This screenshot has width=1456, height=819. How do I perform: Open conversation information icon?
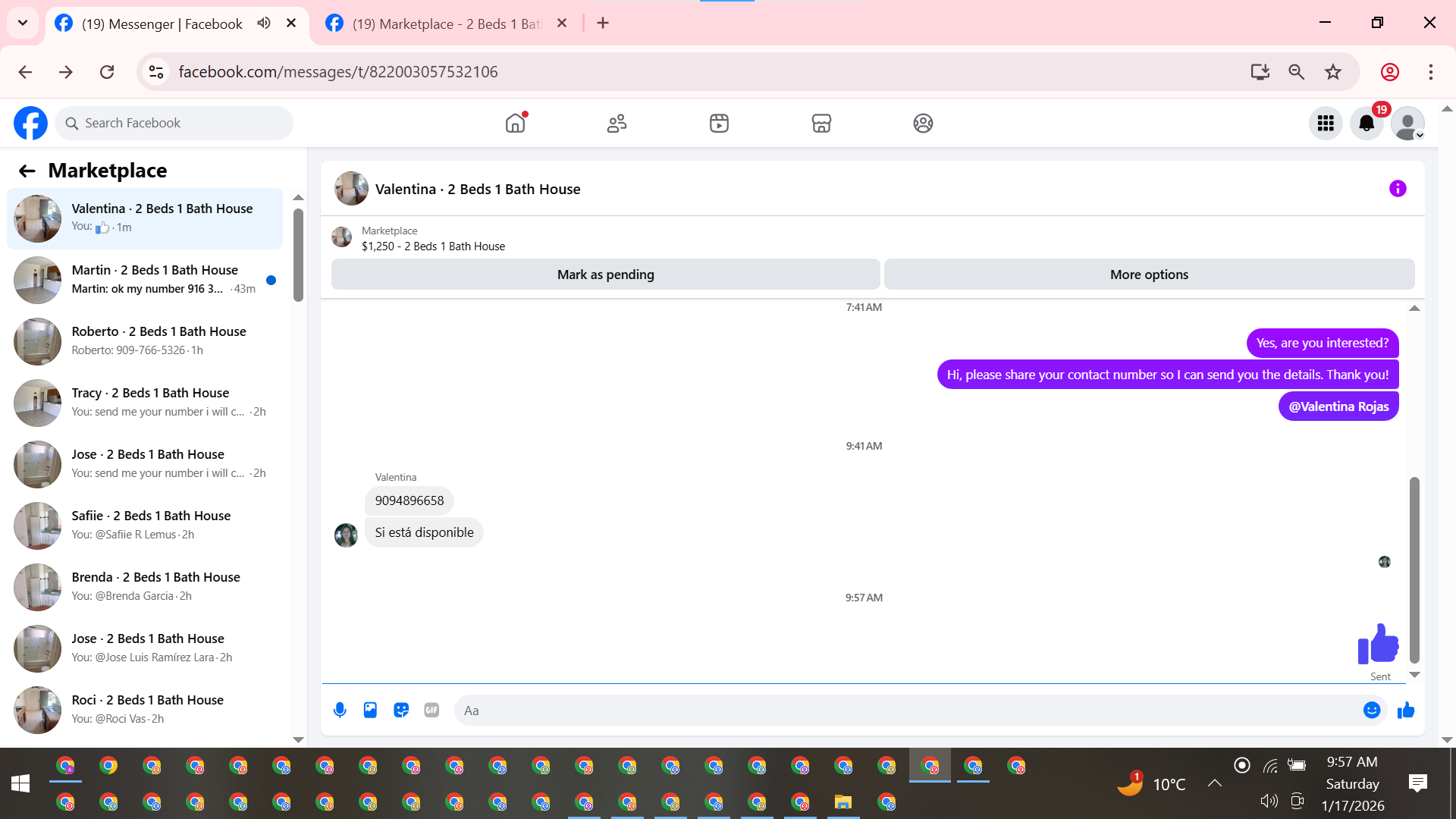1398,189
